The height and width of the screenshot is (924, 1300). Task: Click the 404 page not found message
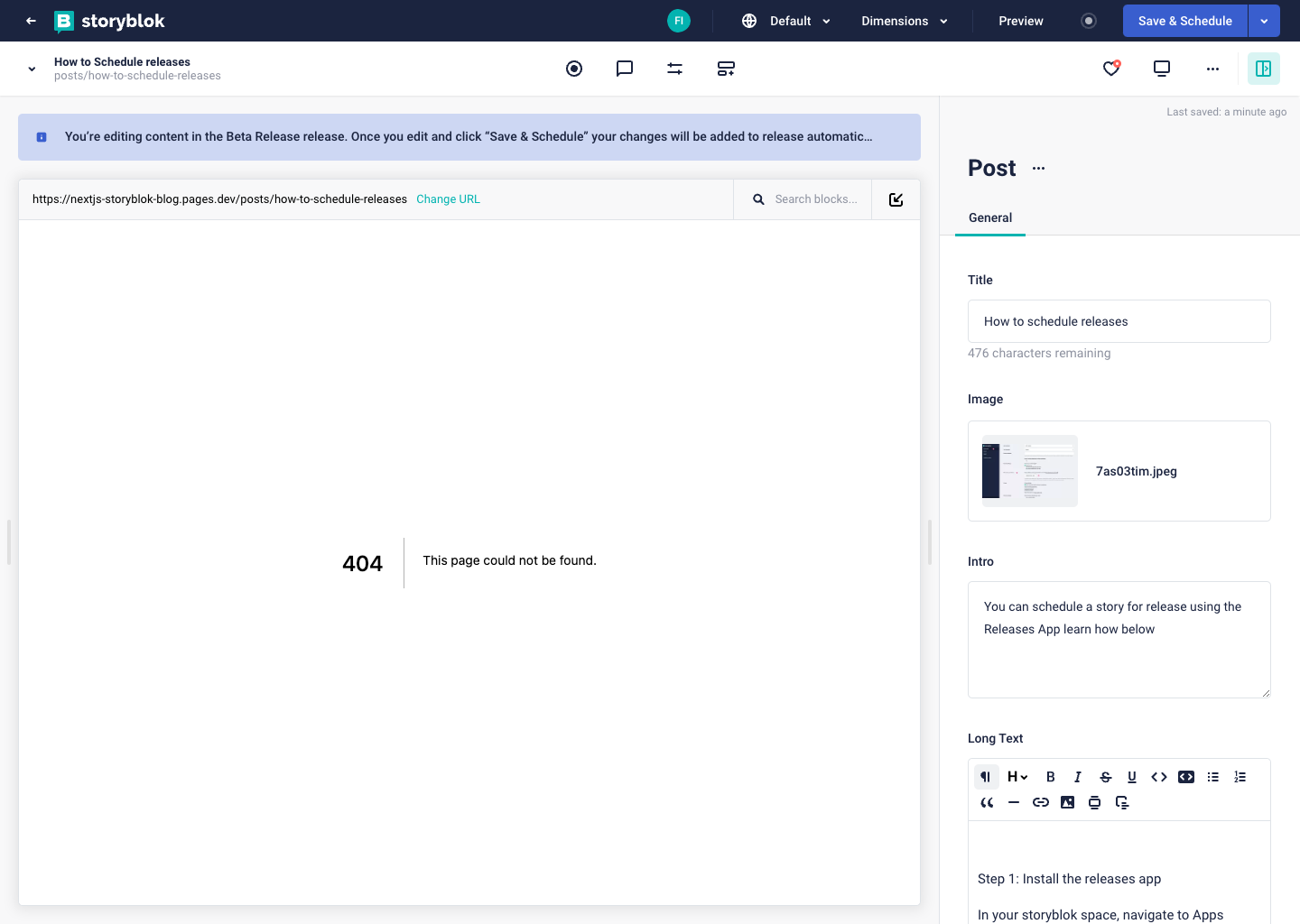pos(469,562)
